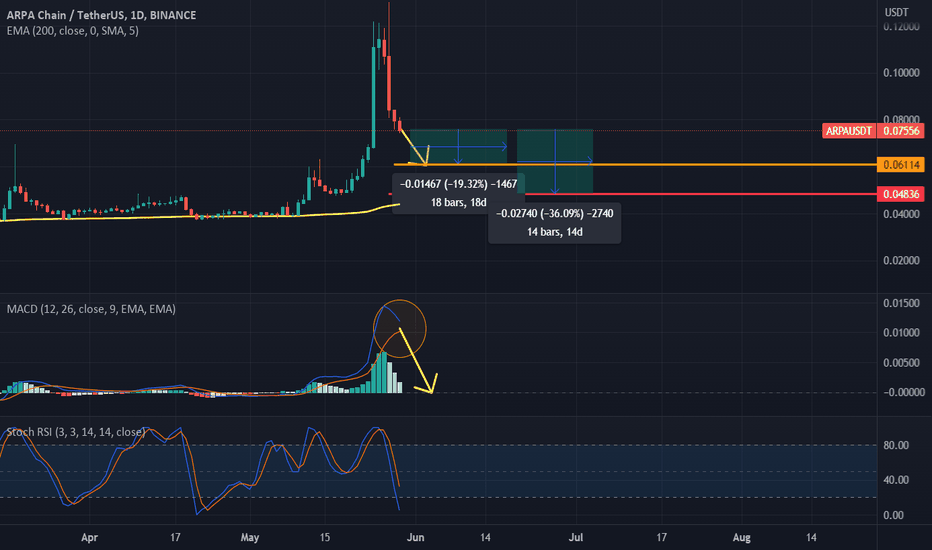Image resolution: width=932 pixels, height=550 pixels.
Task: Click the 0.07556 current price label
Action: click(x=900, y=131)
